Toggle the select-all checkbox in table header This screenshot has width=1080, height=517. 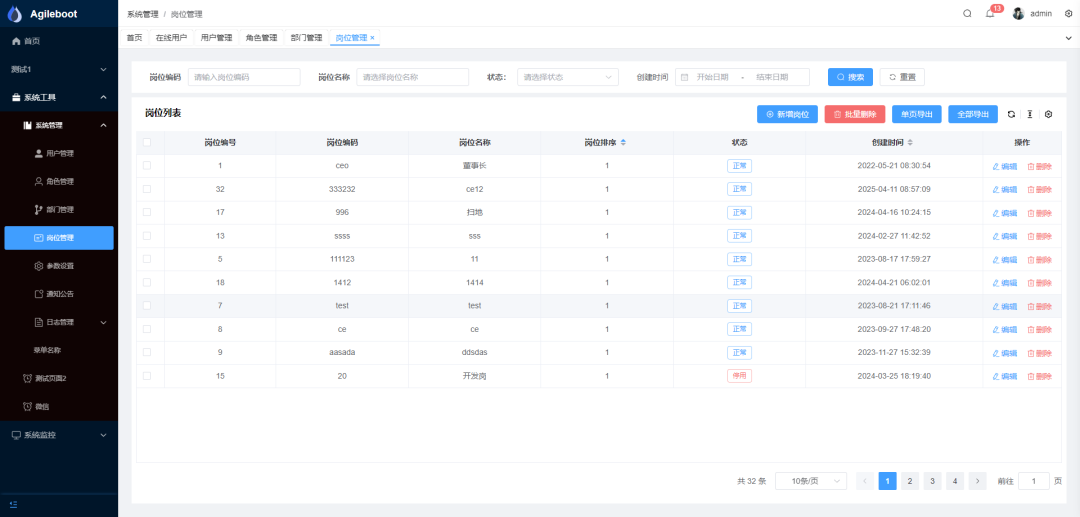(x=147, y=143)
